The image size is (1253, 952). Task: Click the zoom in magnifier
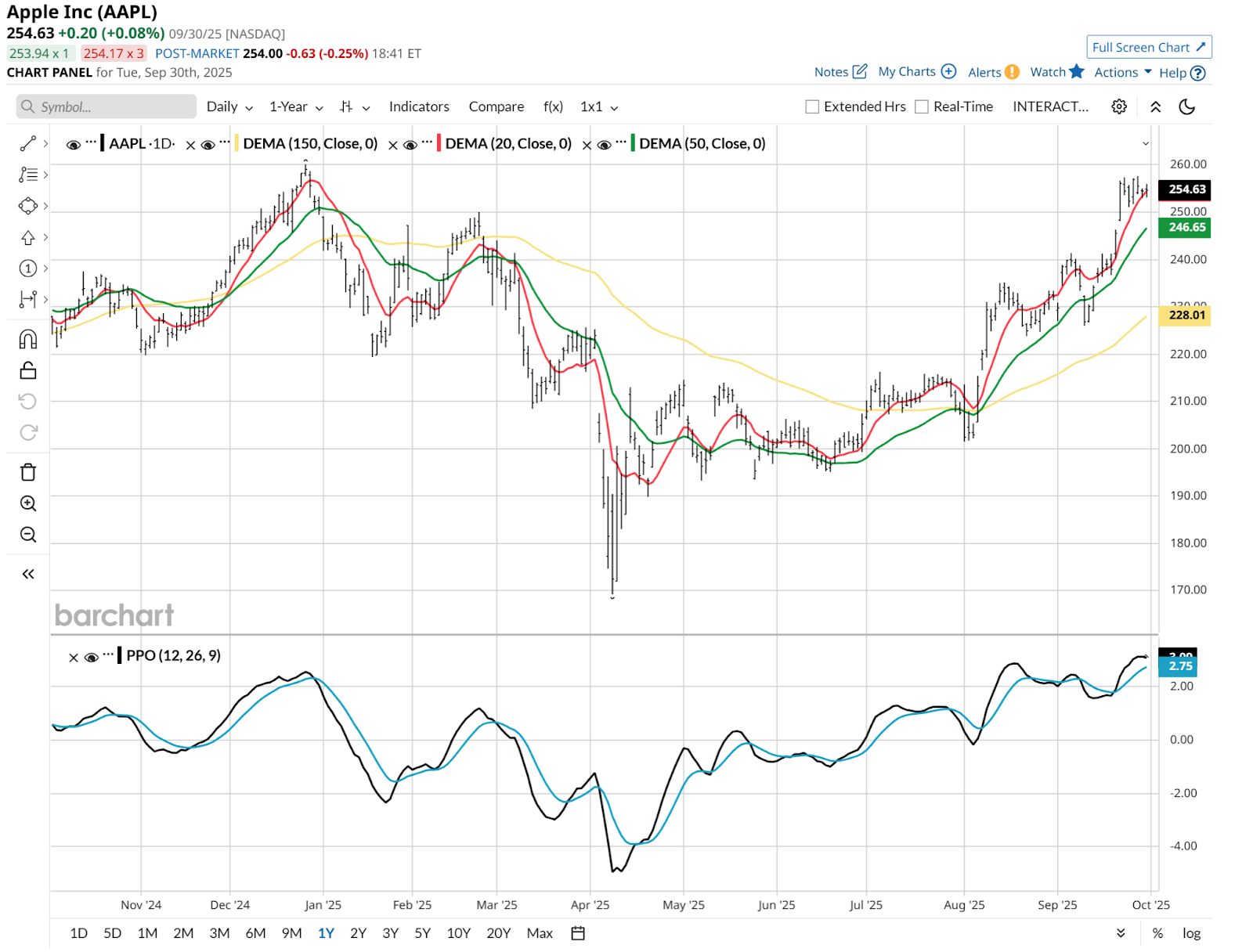pos(27,503)
